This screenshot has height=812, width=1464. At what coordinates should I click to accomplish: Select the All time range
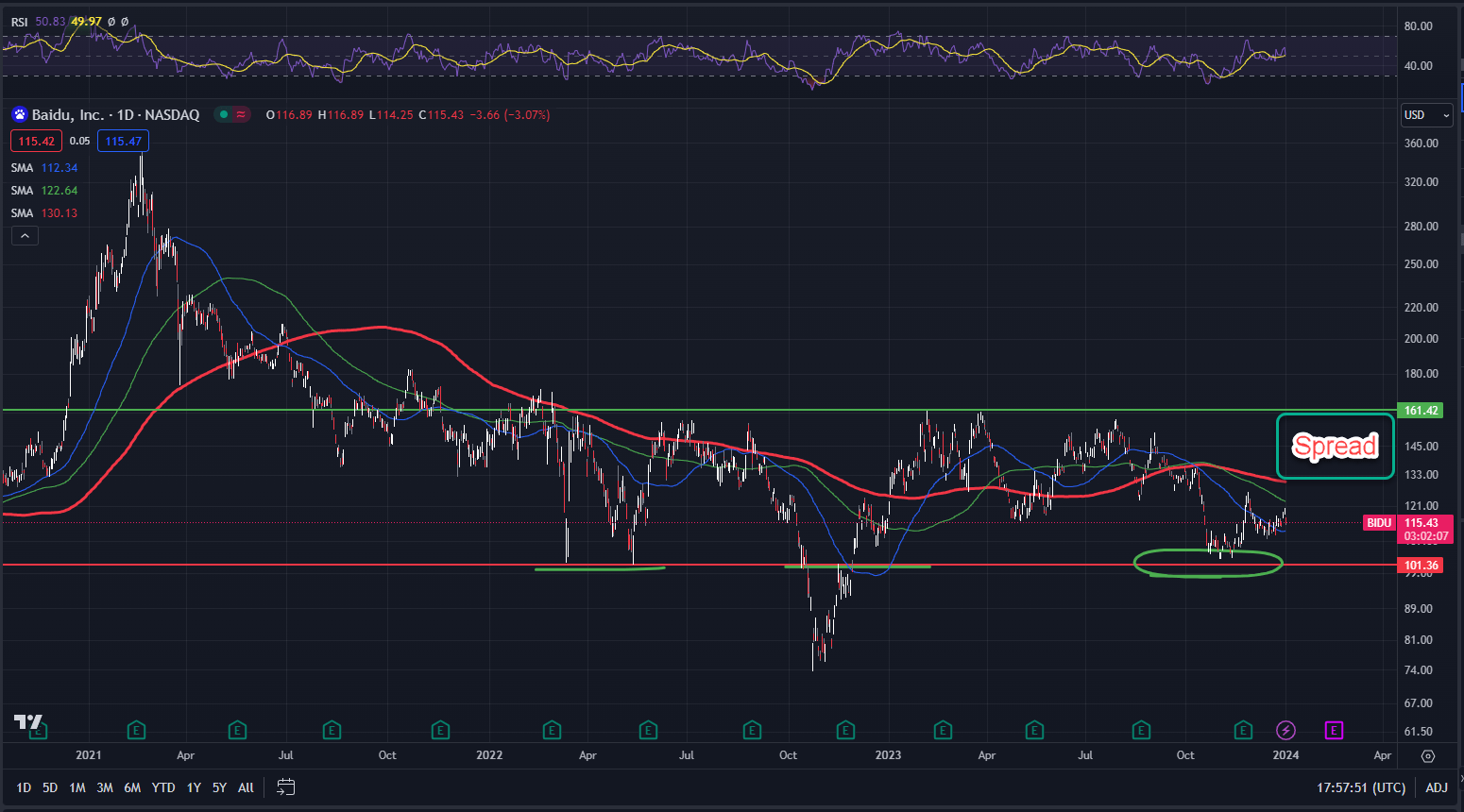[246, 787]
